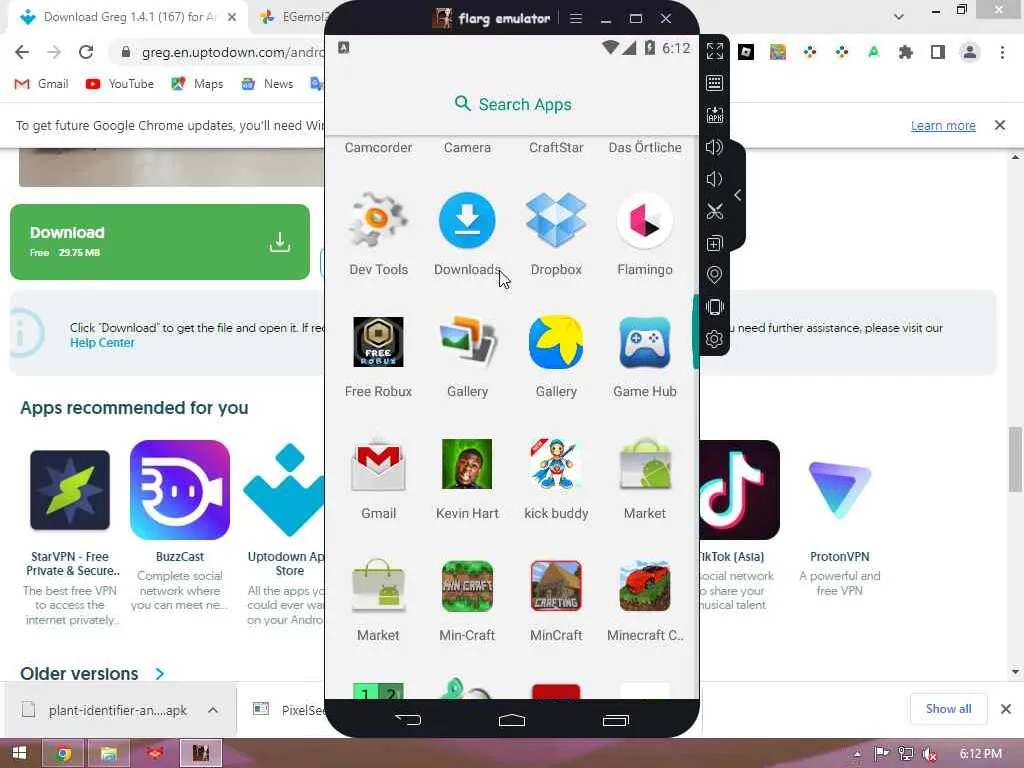This screenshot has width=1024, height=768.
Task: Show hidden system tray icons
Action: (x=857, y=754)
